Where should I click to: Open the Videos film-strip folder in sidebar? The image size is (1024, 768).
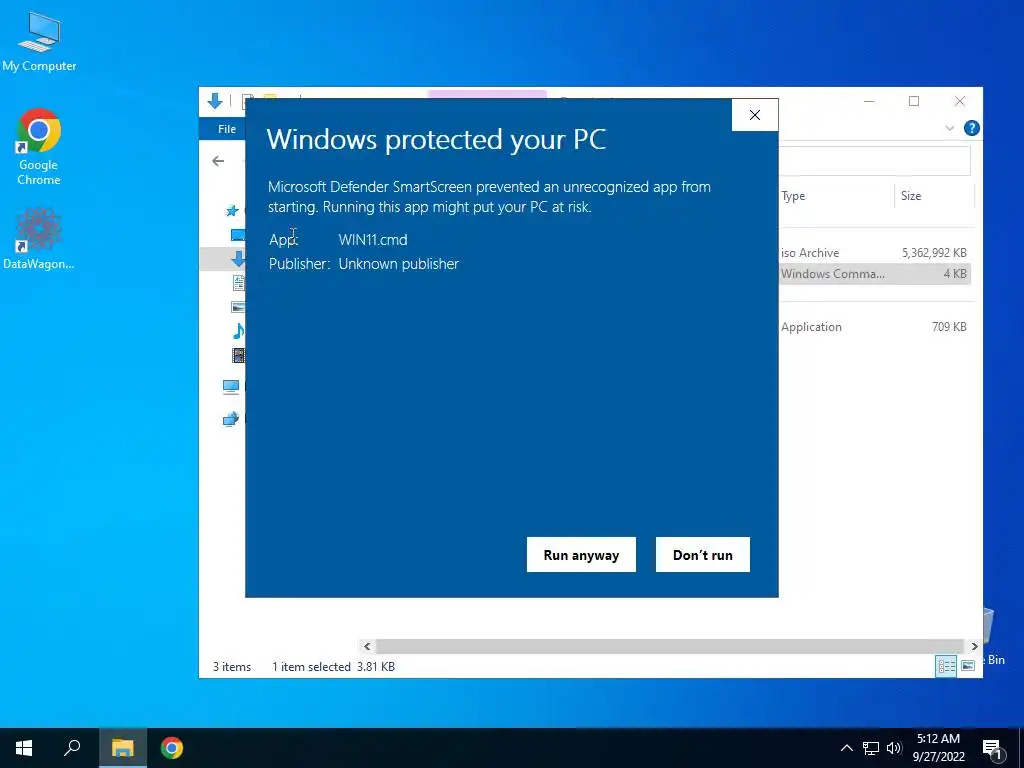click(x=239, y=355)
